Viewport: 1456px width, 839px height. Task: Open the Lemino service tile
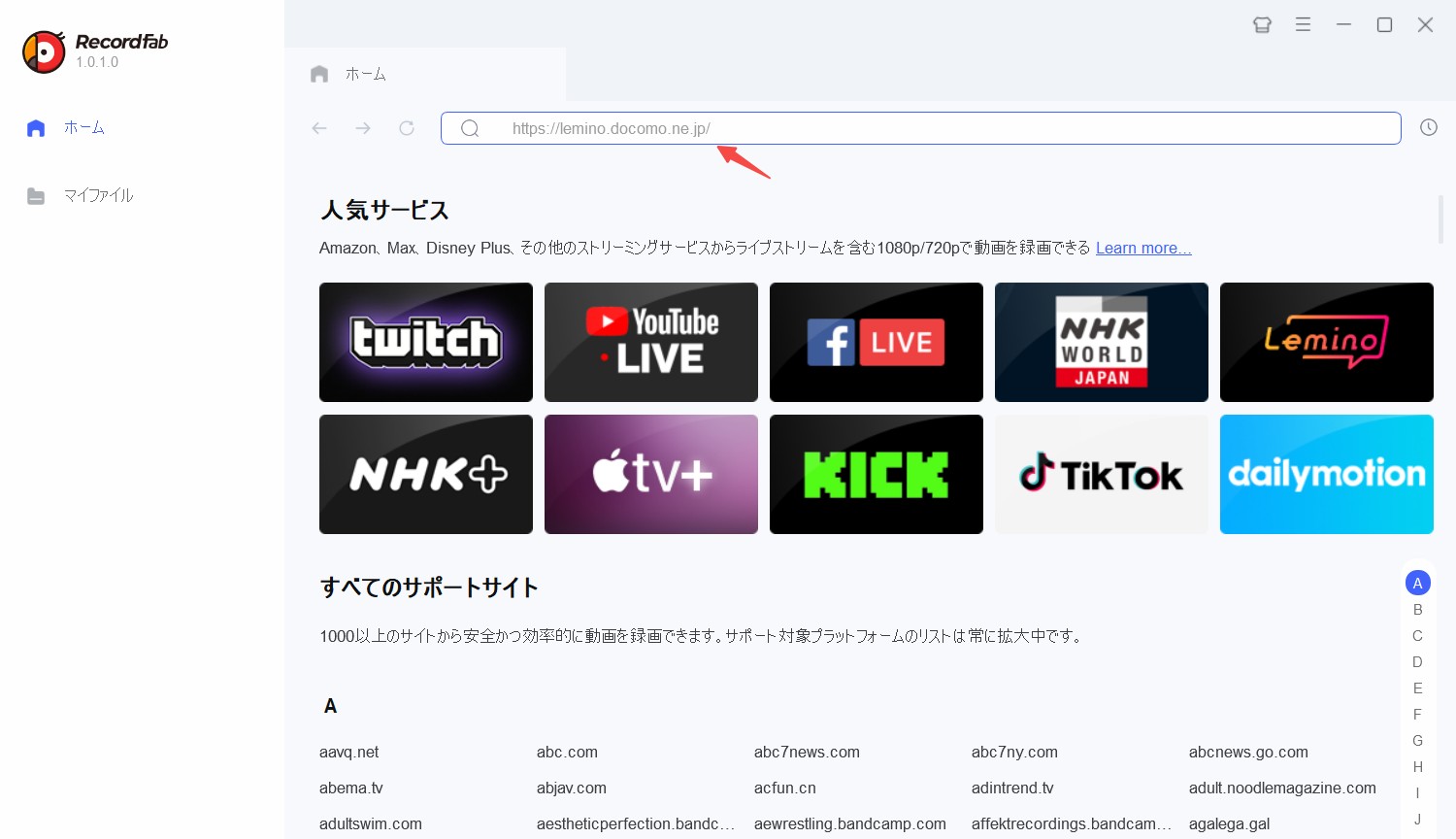pyautogui.click(x=1327, y=342)
